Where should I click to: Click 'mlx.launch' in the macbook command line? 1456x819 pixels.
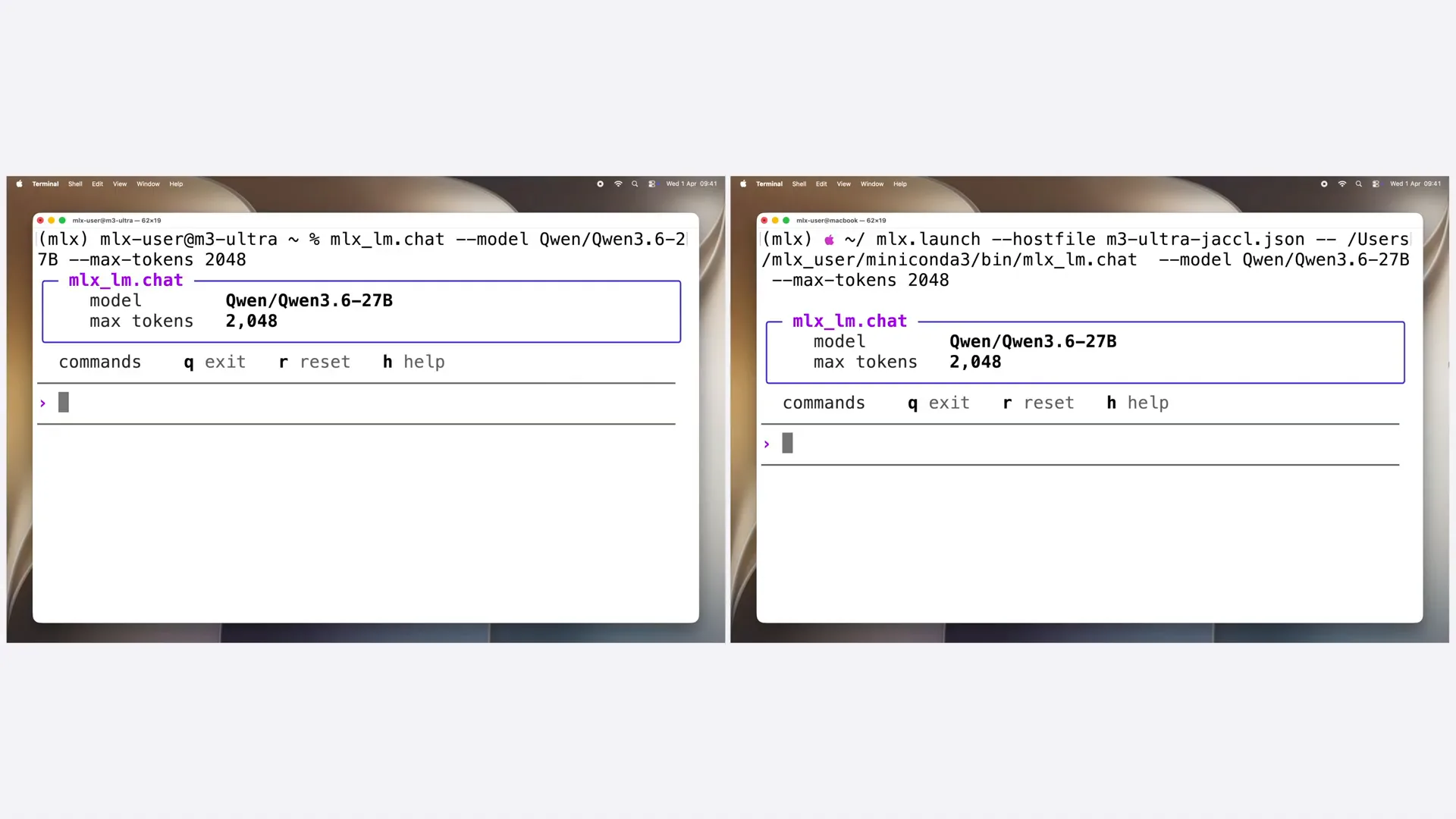[x=928, y=240]
